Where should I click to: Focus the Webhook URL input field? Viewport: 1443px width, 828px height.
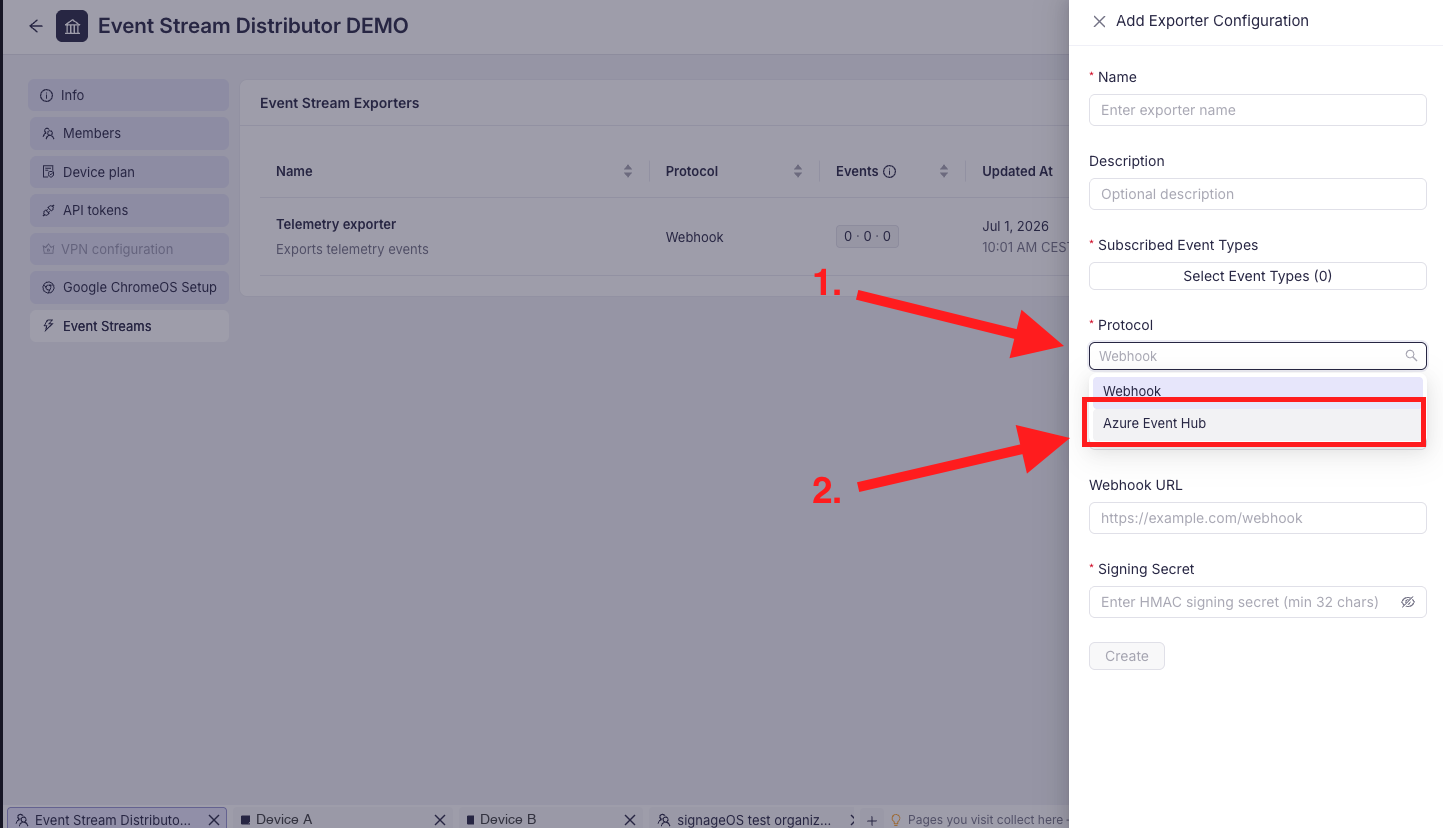point(1257,518)
